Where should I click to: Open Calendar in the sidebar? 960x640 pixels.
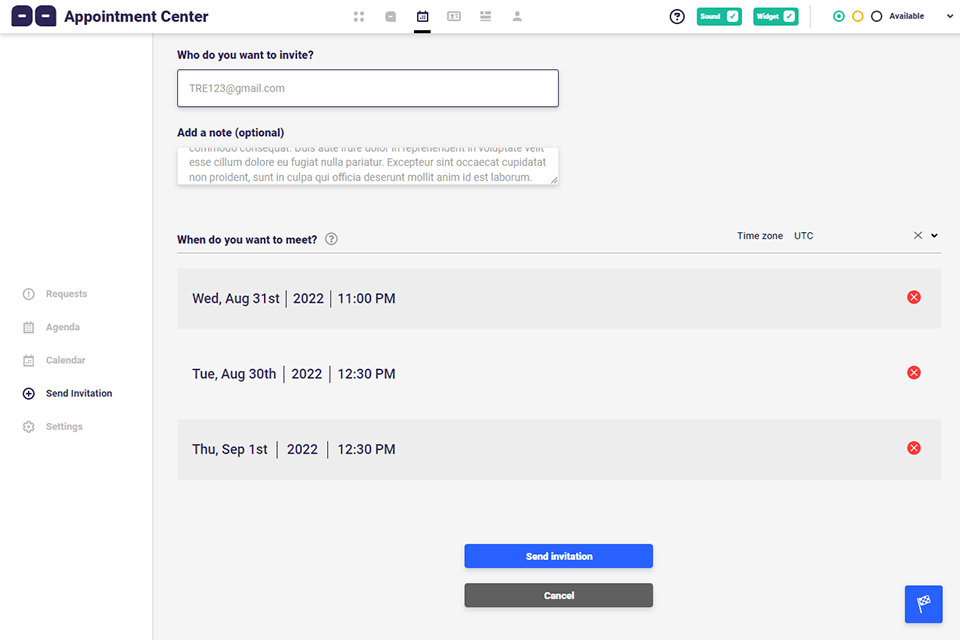pyautogui.click(x=66, y=360)
